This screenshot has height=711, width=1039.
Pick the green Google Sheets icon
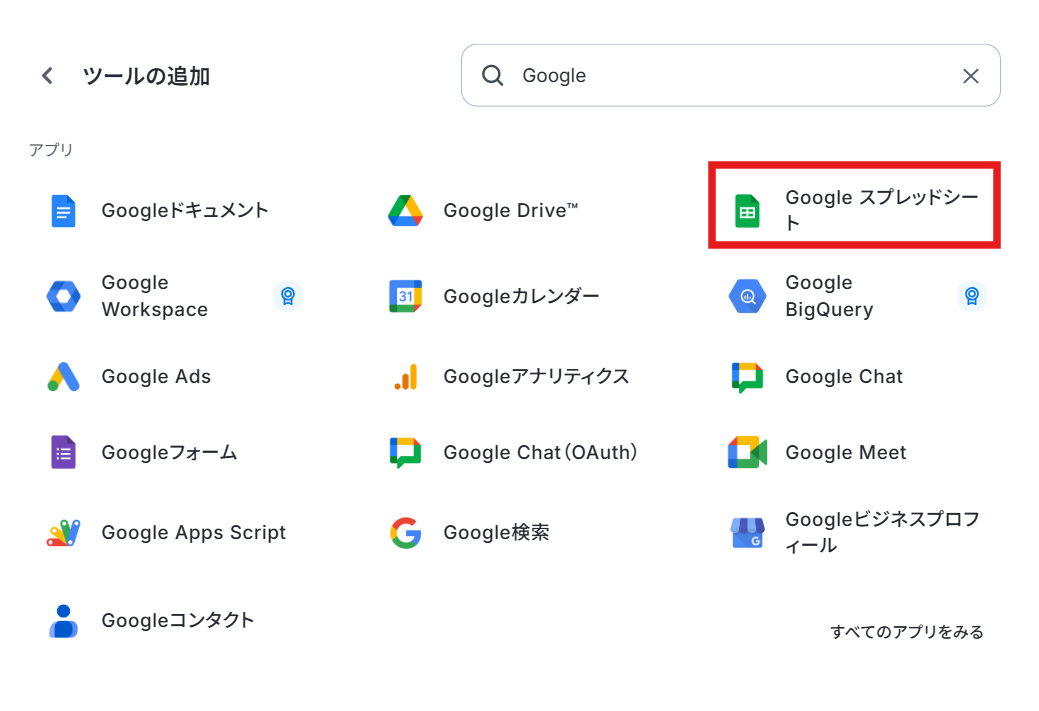click(x=747, y=211)
